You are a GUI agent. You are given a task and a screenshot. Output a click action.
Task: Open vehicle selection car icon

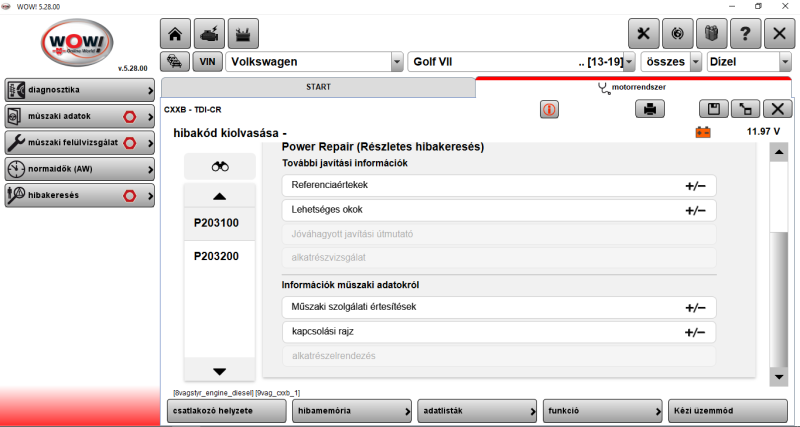point(175,62)
